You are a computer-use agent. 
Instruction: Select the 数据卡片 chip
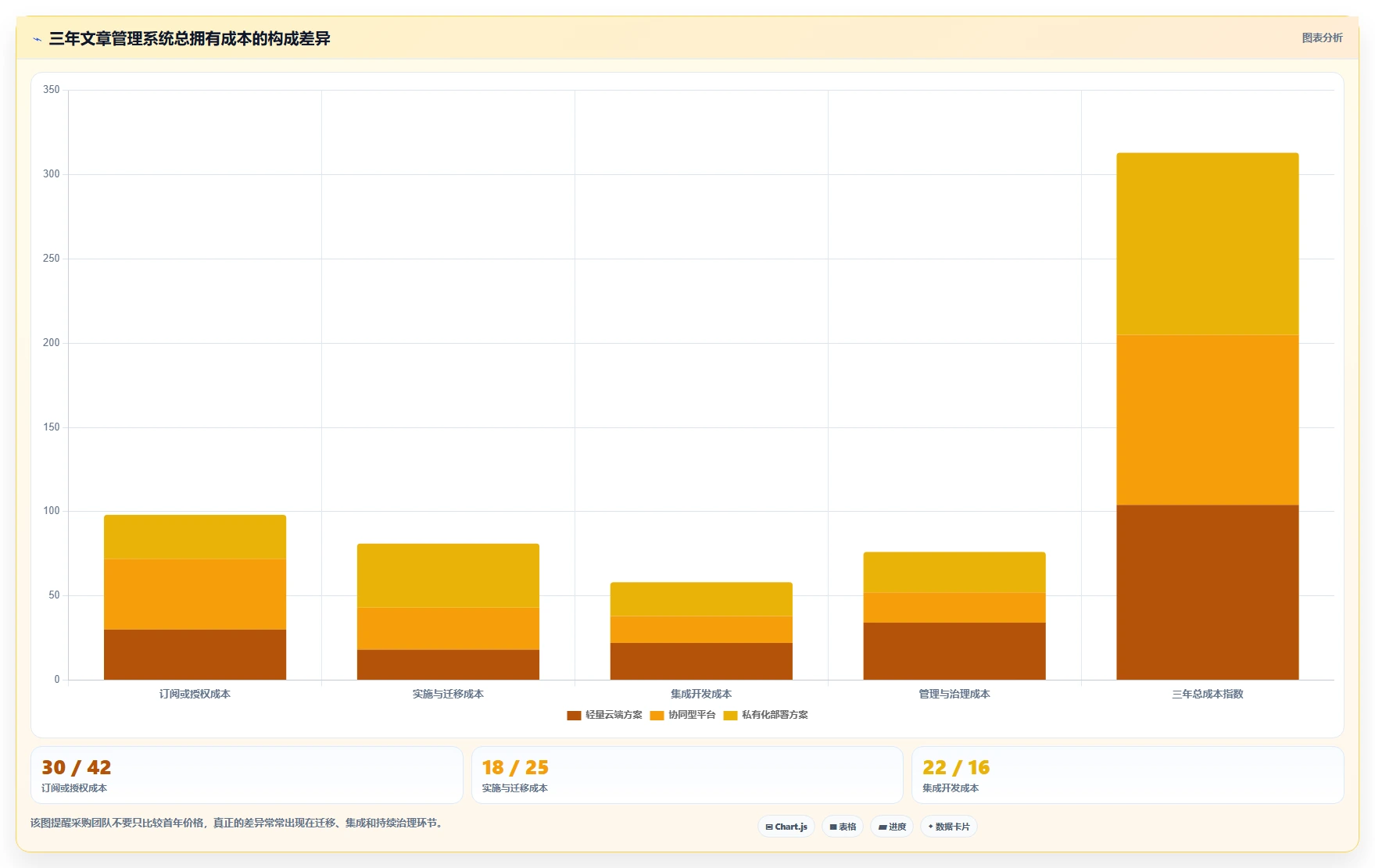click(949, 827)
